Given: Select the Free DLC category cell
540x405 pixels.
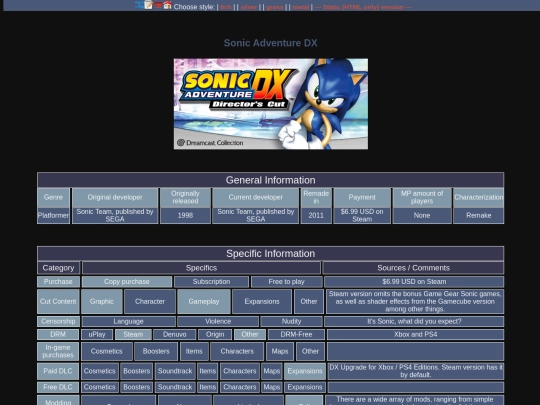Looking at the screenshot, I should [x=58, y=387].
